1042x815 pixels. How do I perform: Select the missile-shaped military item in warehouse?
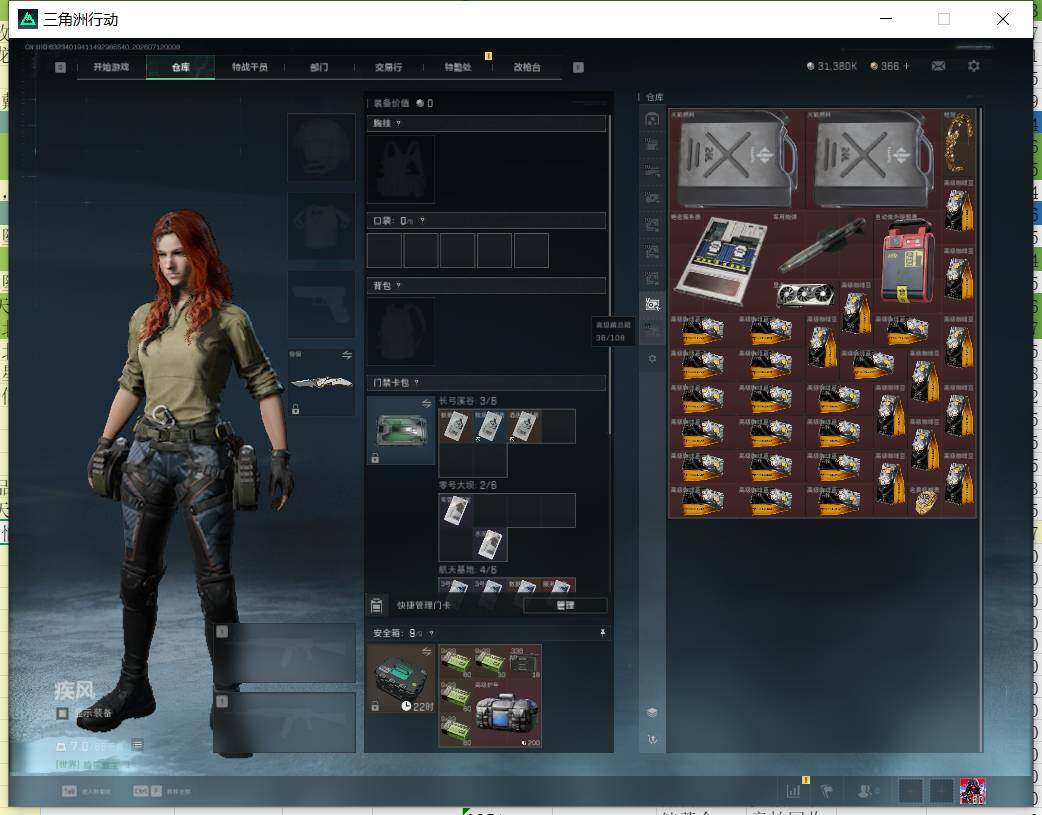click(823, 246)
